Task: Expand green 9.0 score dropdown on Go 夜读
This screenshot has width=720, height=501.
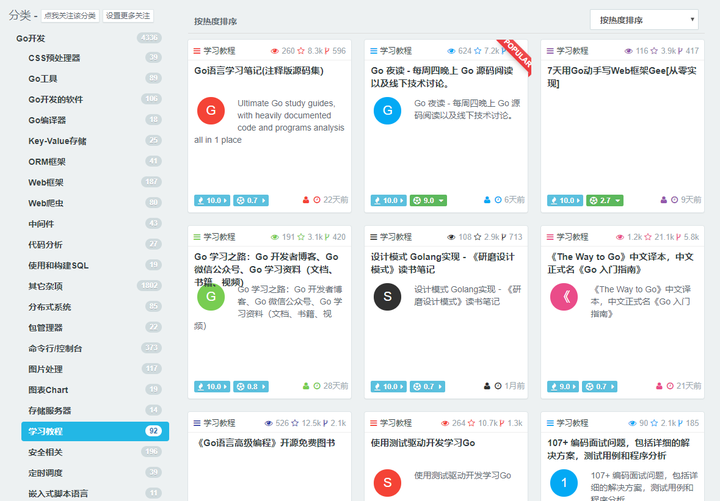Action: coord(428,201)
